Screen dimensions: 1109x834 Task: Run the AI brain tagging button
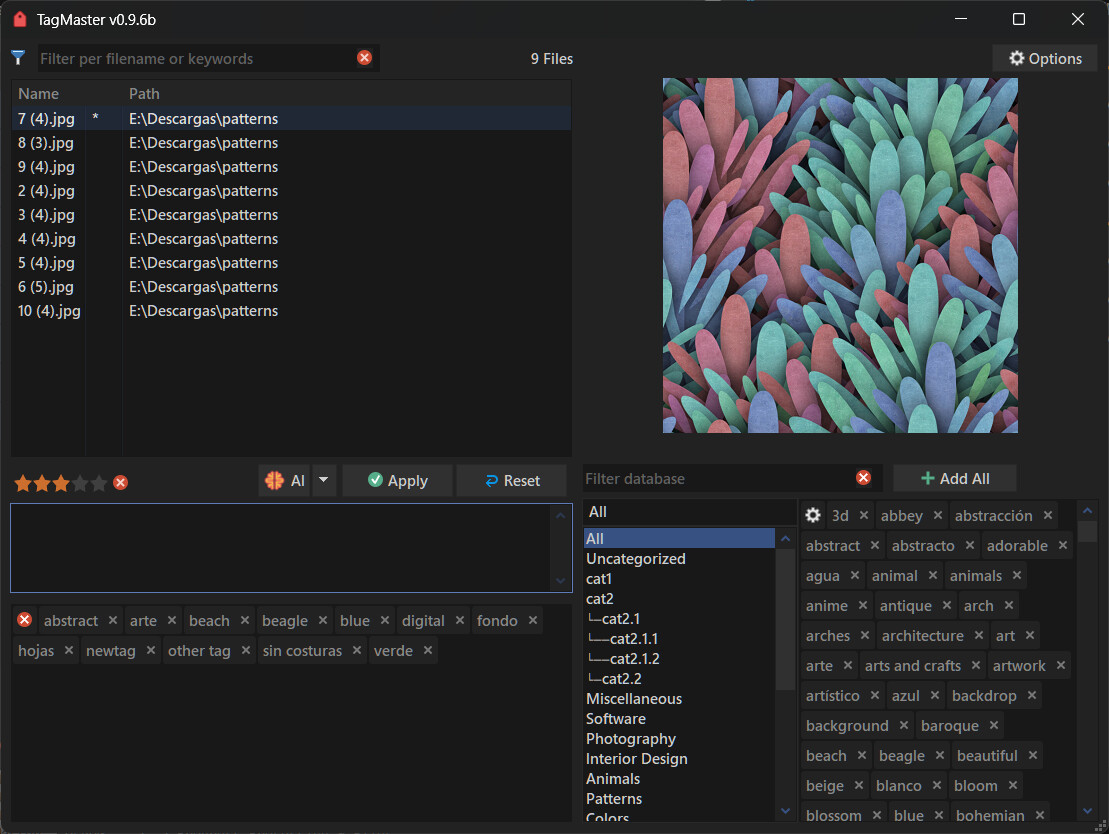285,481
